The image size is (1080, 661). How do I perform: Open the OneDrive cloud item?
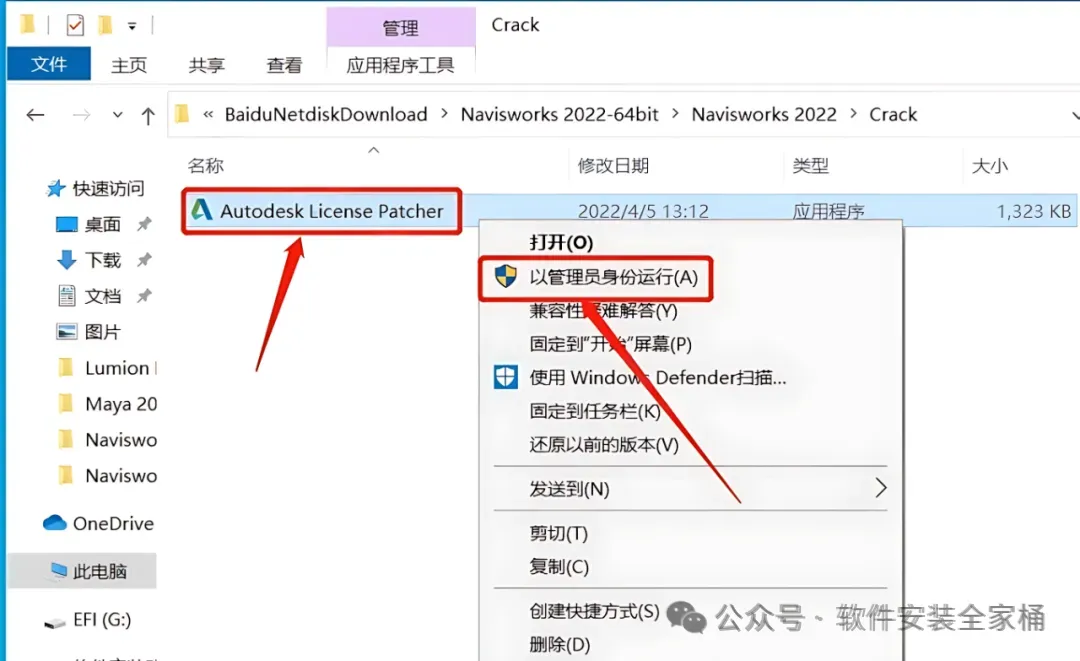98,524
